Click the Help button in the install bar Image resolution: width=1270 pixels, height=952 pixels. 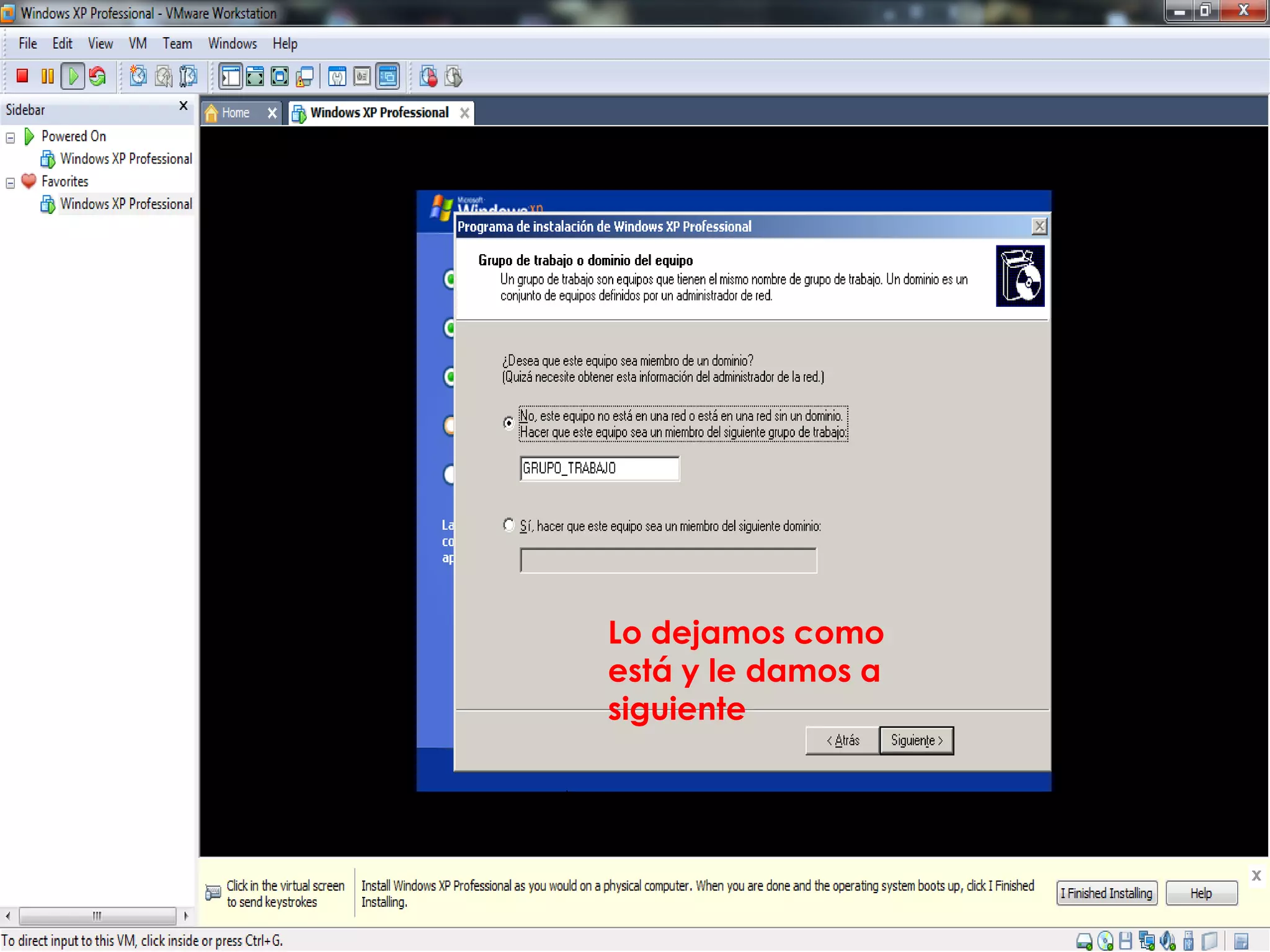(1201, 893)
